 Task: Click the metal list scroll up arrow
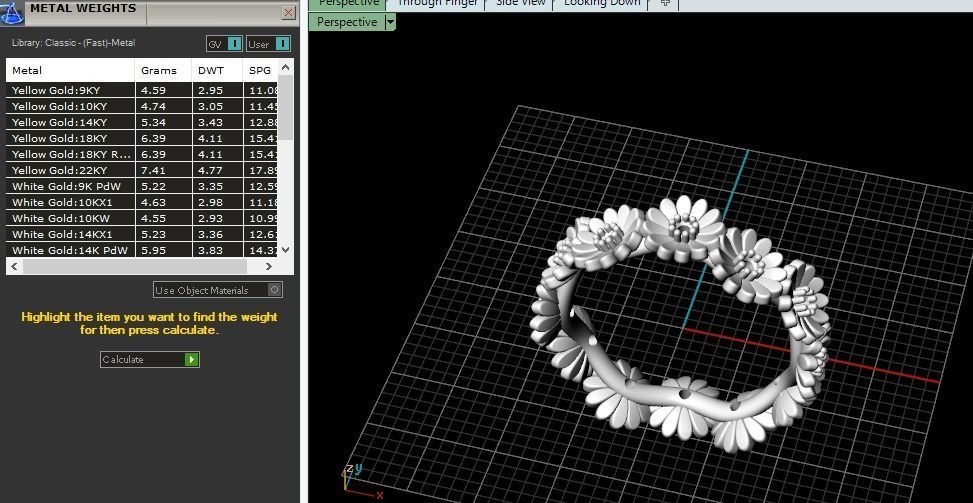pos(285,67)
